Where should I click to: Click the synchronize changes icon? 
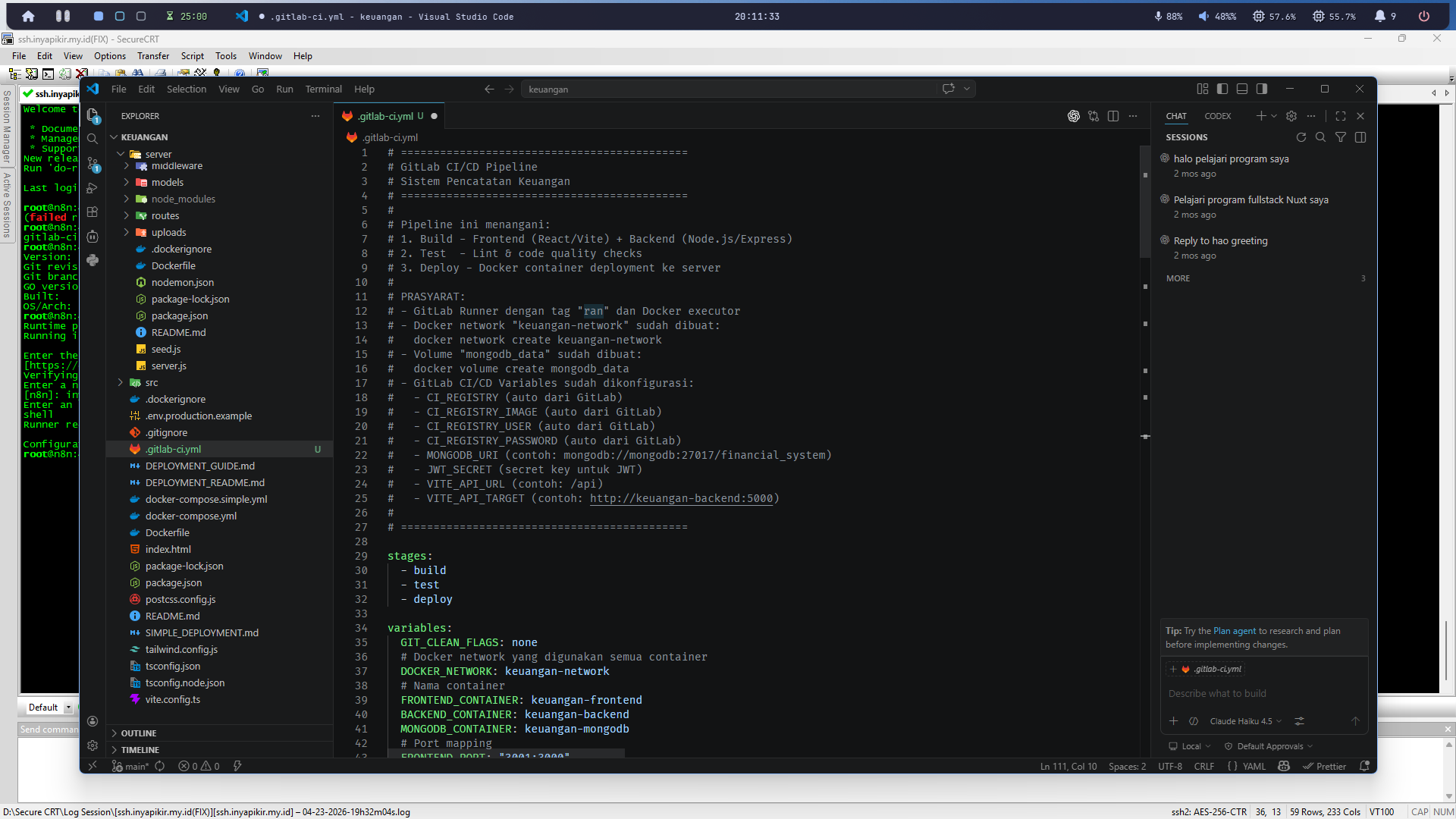pos(160,766)
